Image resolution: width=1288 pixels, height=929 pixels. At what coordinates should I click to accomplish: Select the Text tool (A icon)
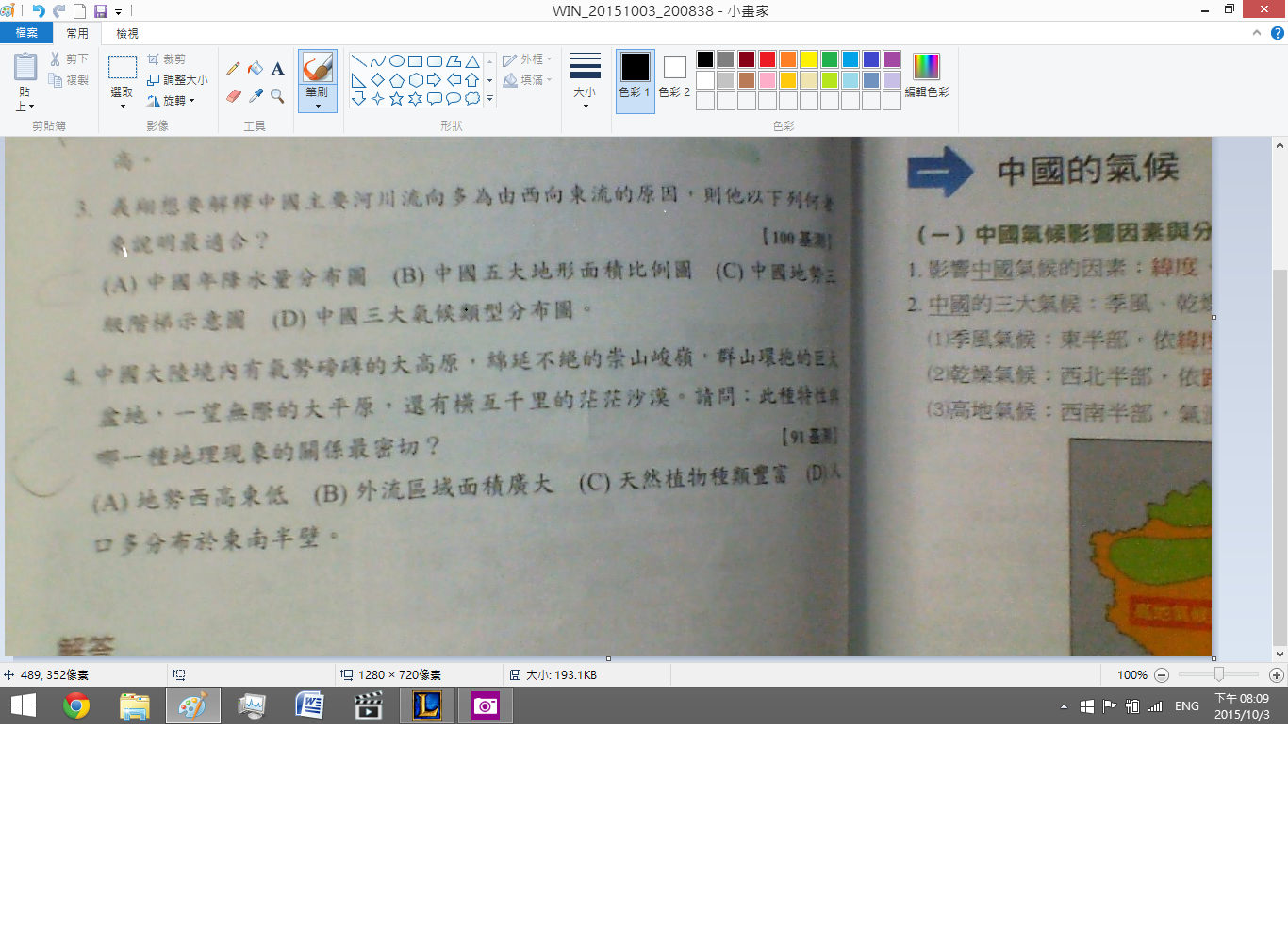point(277,69)
